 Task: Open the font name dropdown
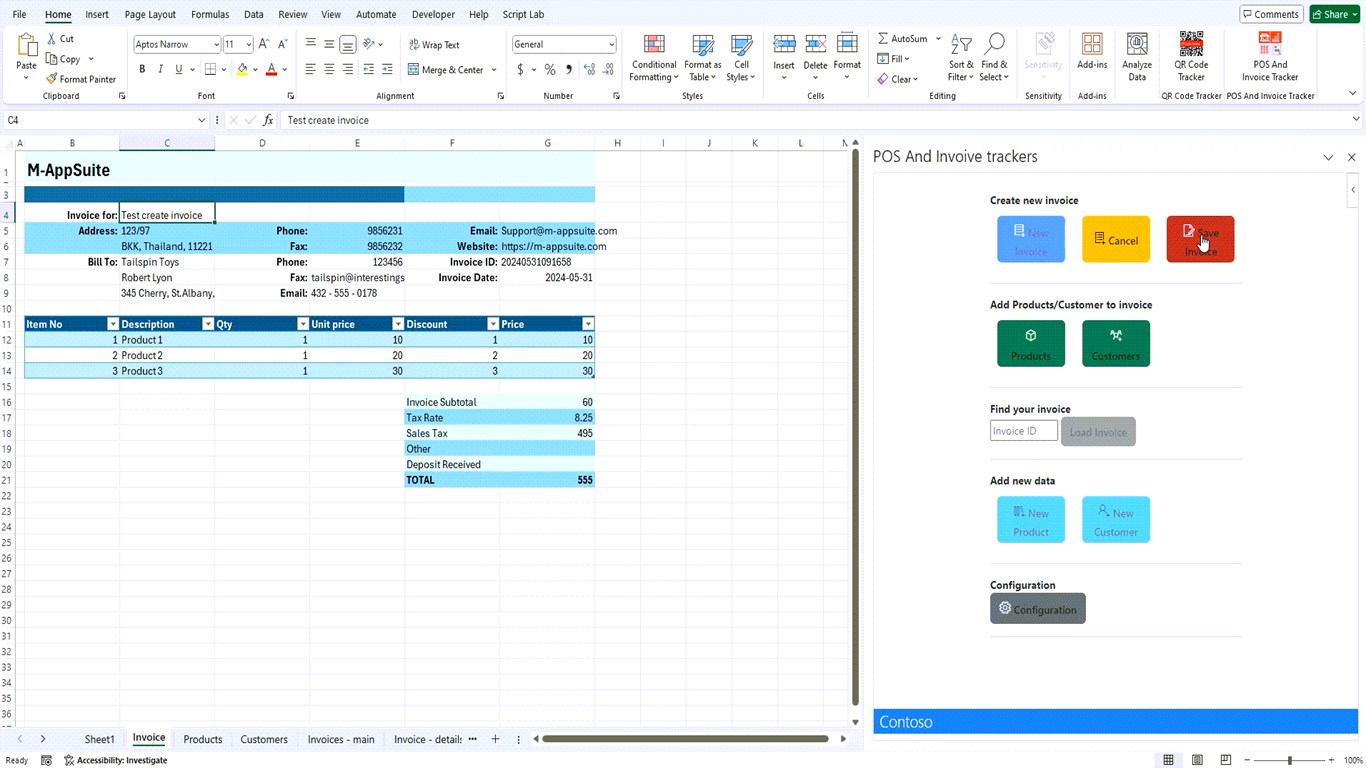(x=216, y=45)
